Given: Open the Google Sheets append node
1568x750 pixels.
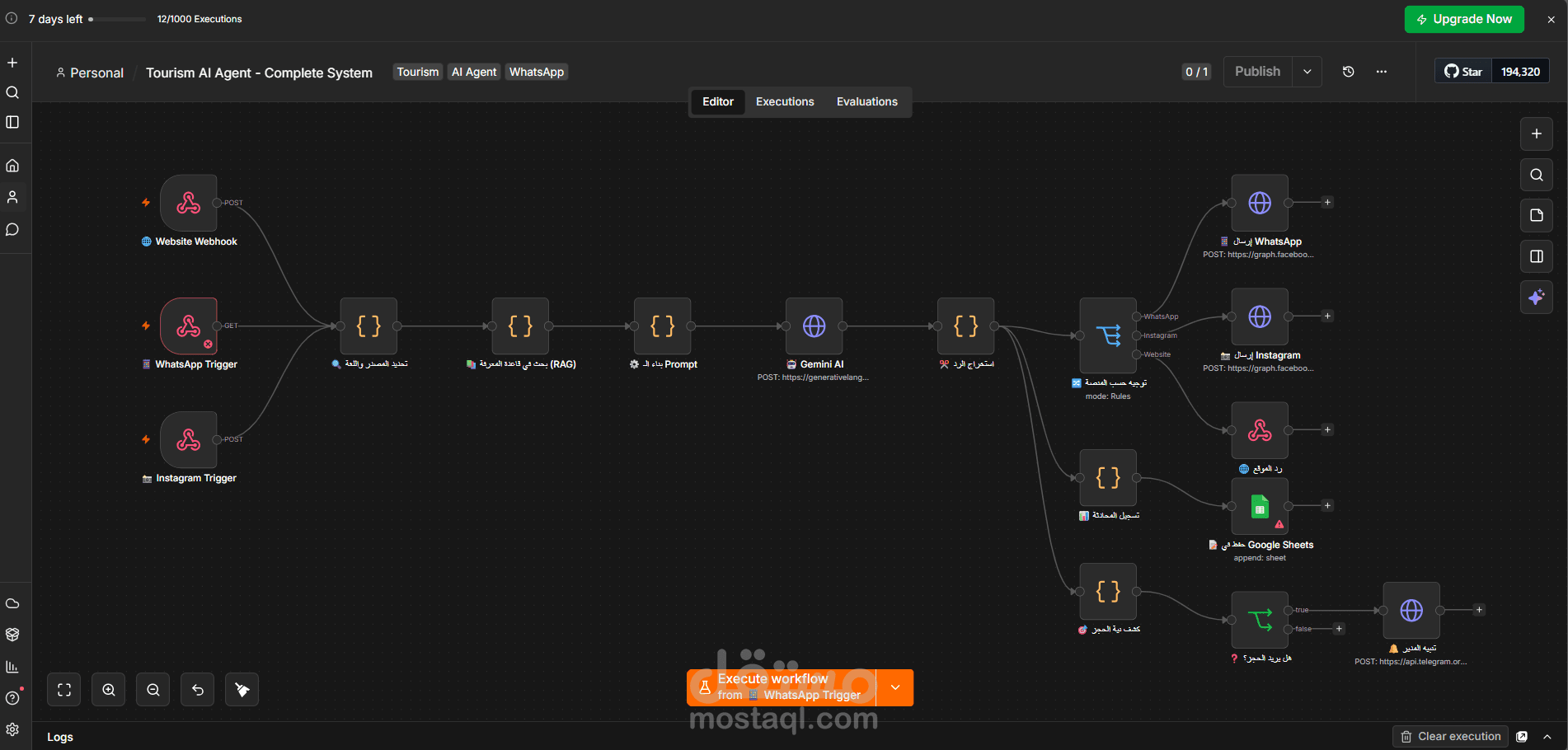Looking at the screenshot, I should coord(1260,506).
